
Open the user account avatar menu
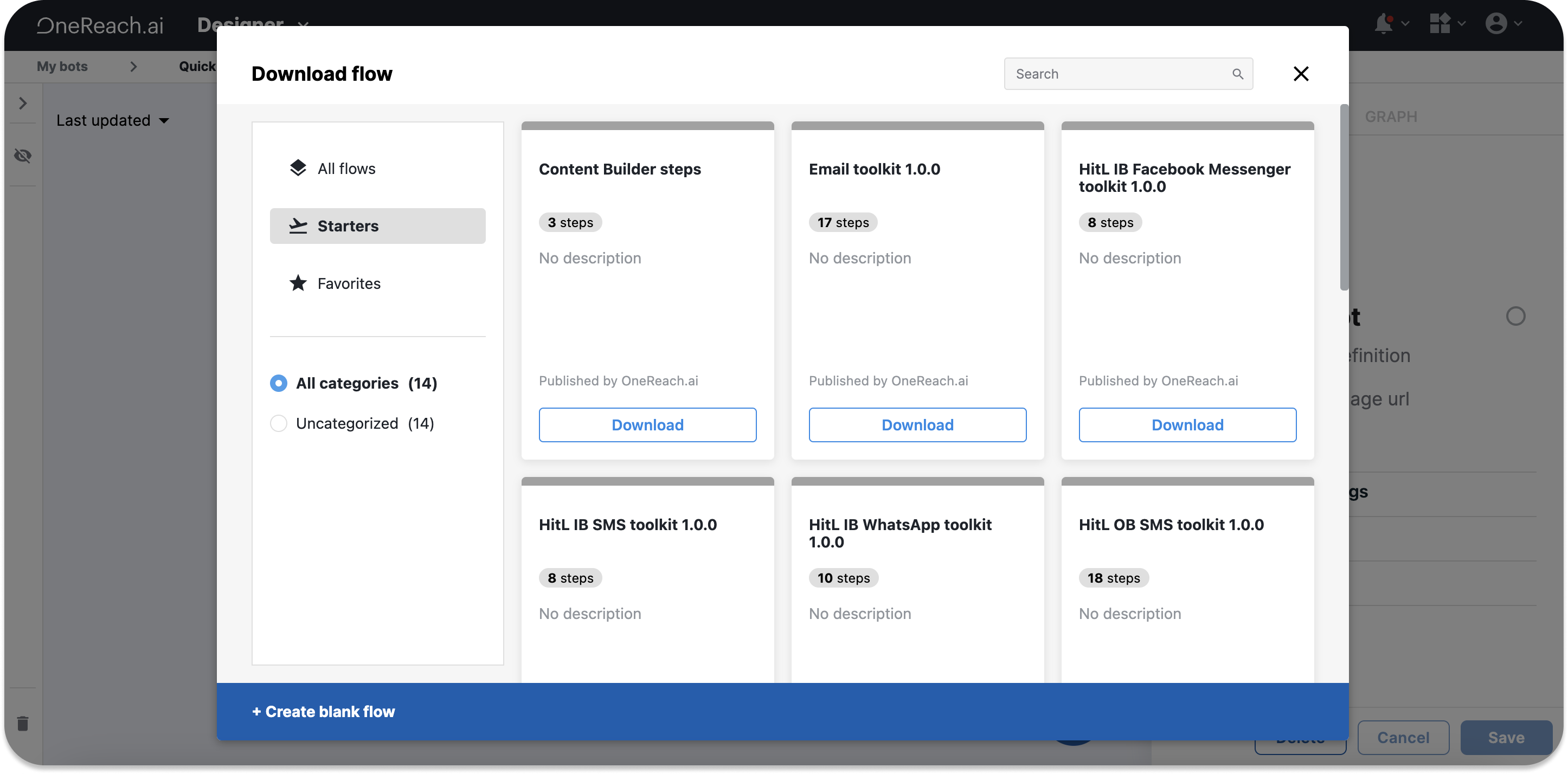pos(1496,24)
